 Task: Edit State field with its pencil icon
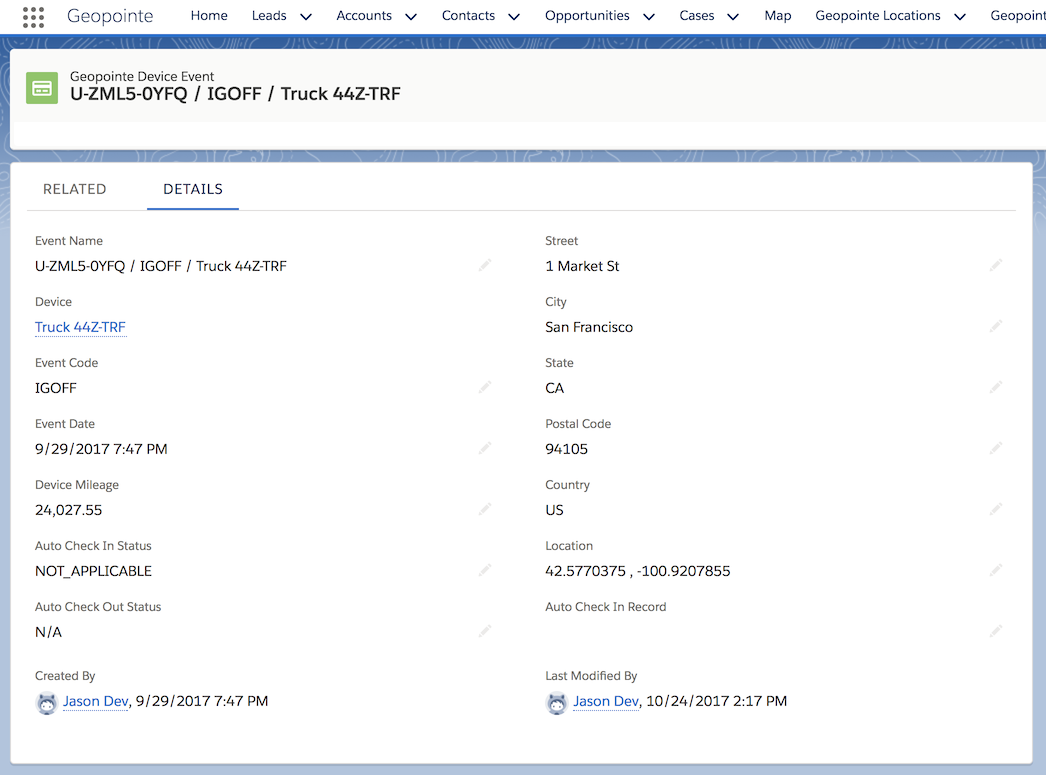(x=996, y=388)
